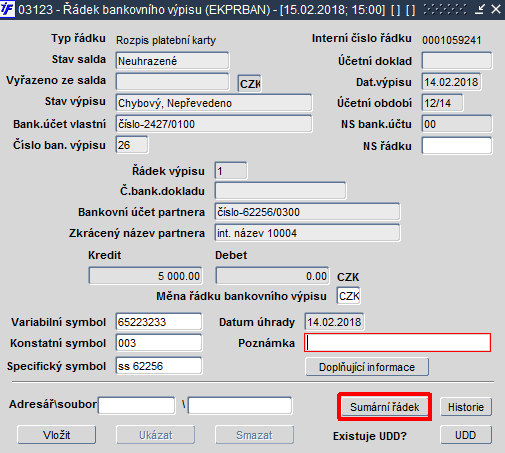Click the NS bank.účtu field 00
Viewport: 505px width, 453px height.
pyautogui.click(x=457, y=124)
